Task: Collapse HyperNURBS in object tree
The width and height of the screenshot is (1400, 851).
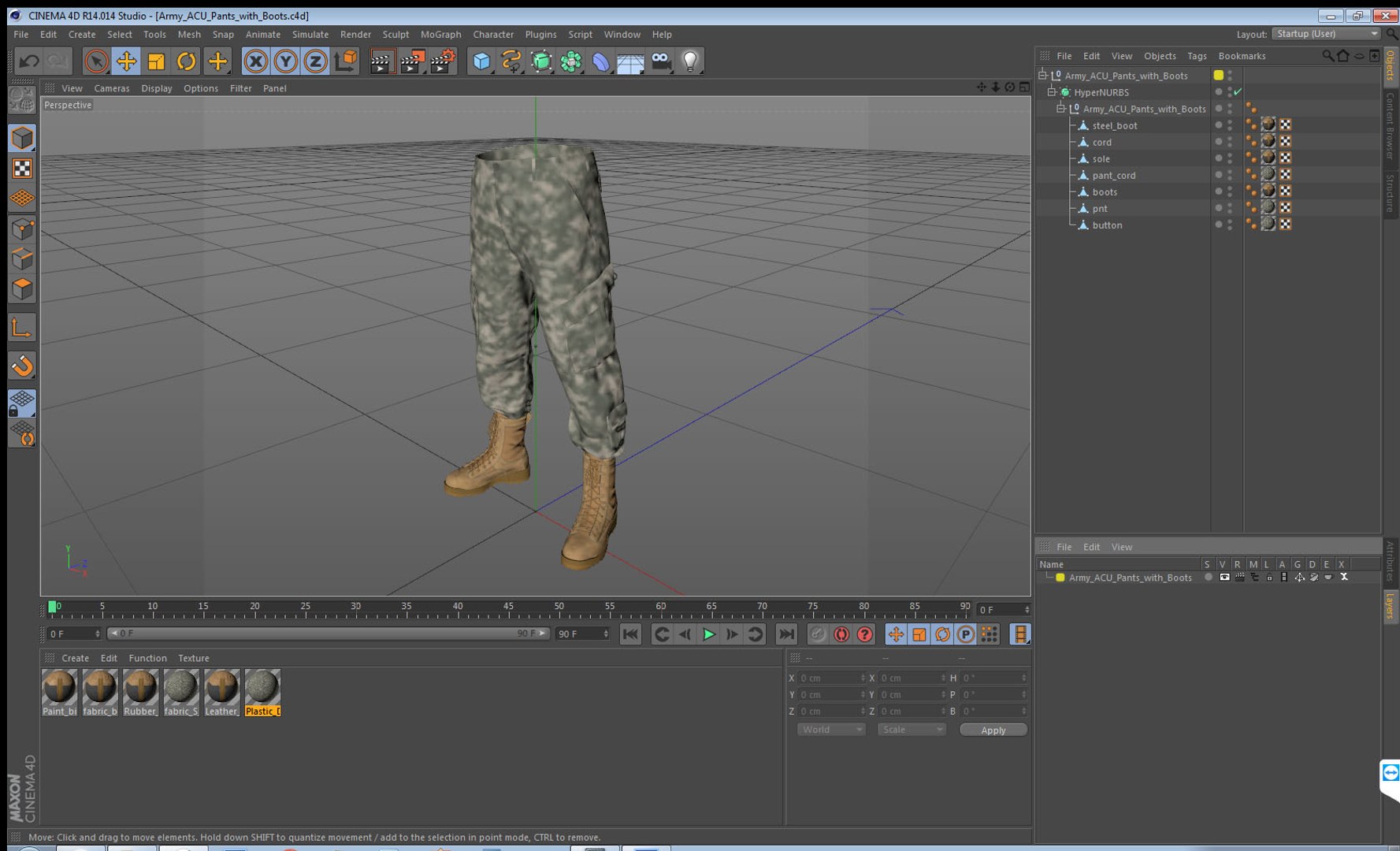Action: coord(1051,92)
